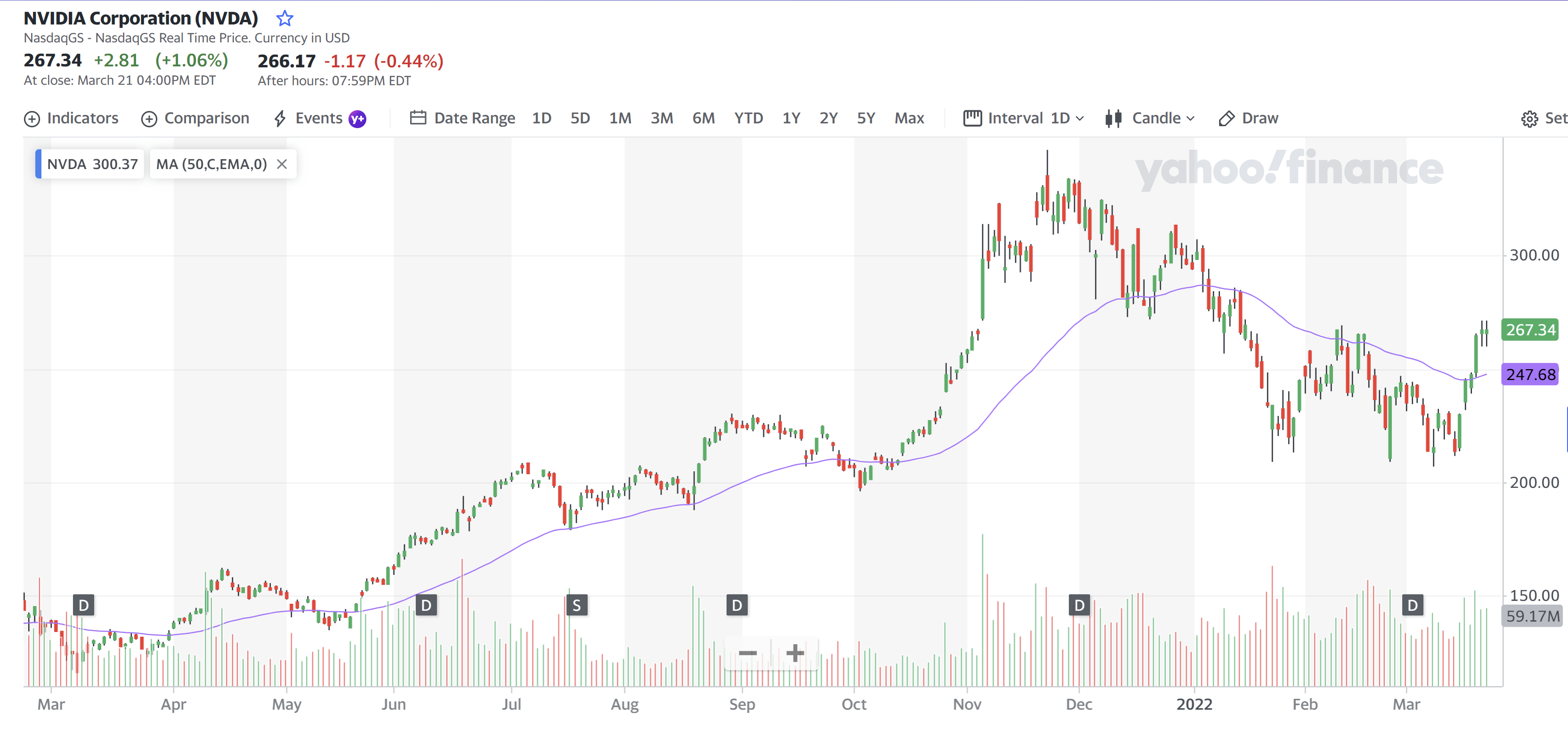Open chart Settings gear icon
This screenshot has width=1568, height=737.
(x=1529, y=119)
